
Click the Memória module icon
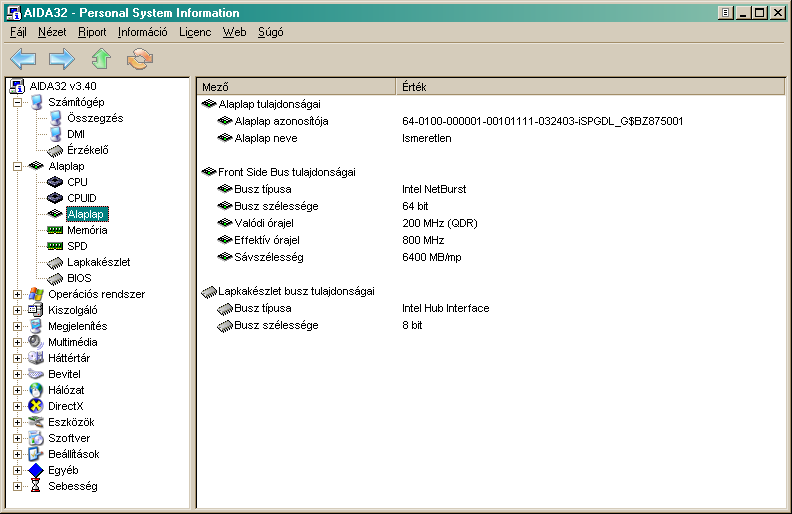pyautogui.click(x=55, y=230)
